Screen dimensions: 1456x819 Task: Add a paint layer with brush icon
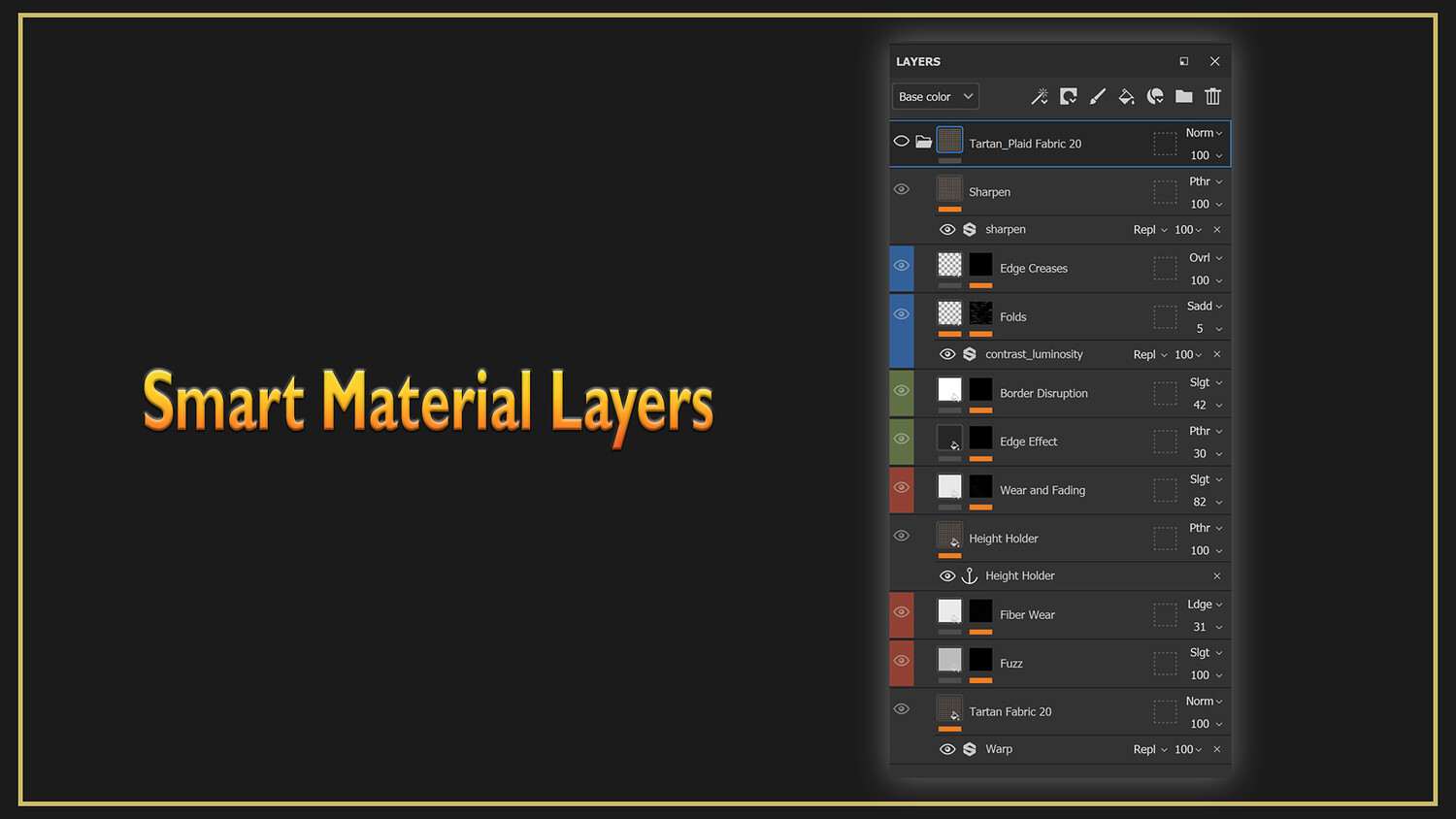pyautogui.click(x=1098, y=96)
